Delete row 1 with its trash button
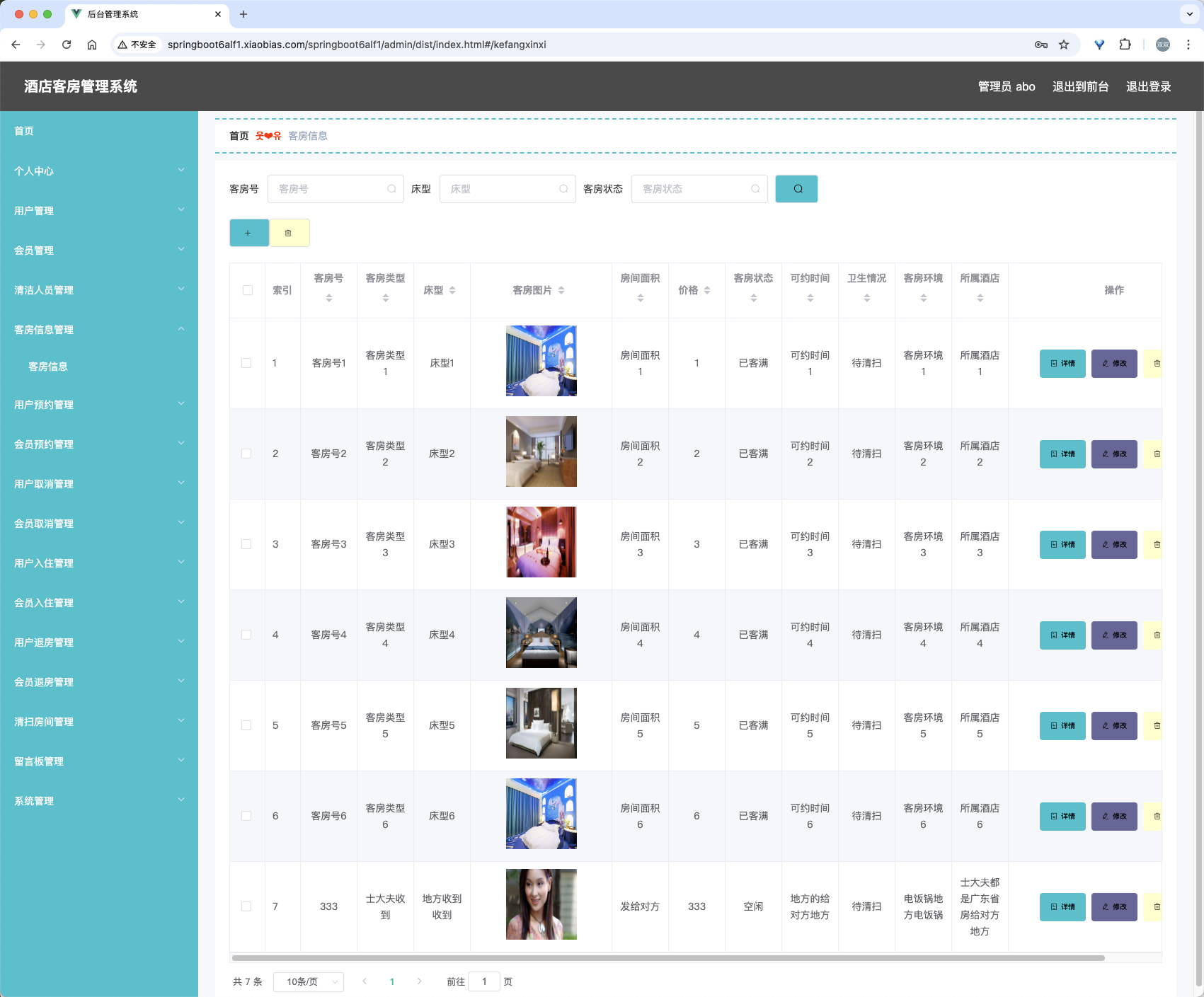The height and width of the screenshot is (997, 1204). pyautogui.click(x=1154, y=364)
